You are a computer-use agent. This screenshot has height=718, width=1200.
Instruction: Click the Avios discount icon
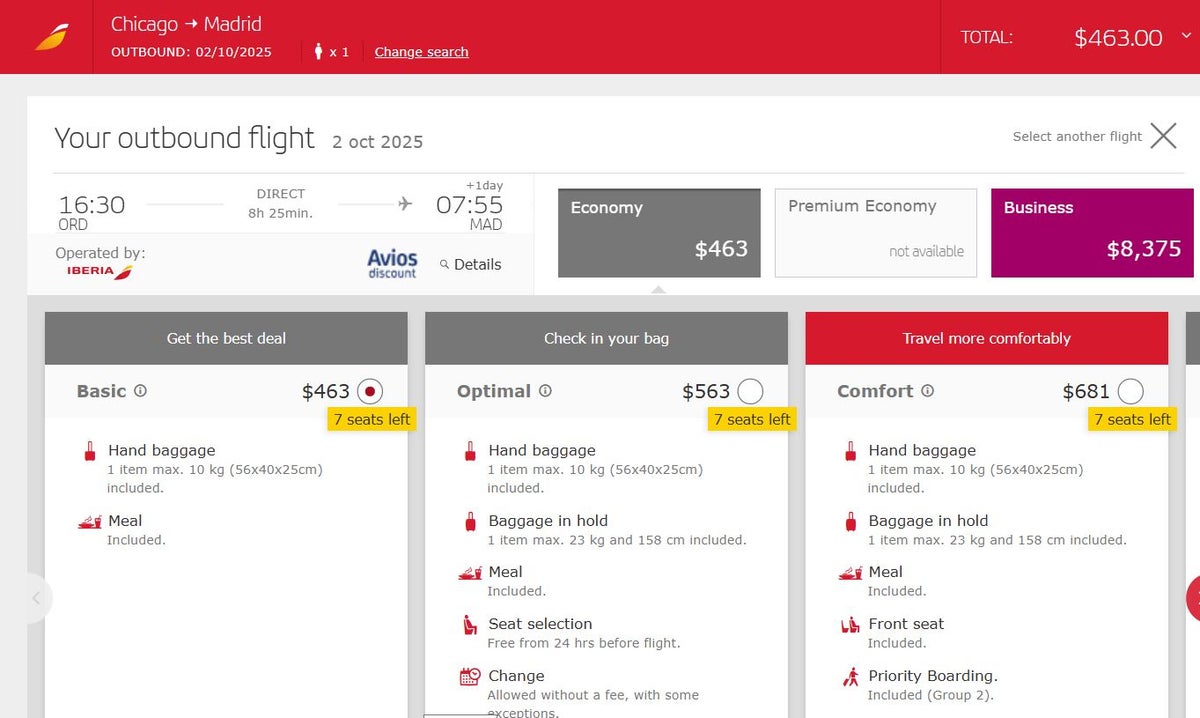(x=392, y=264)
